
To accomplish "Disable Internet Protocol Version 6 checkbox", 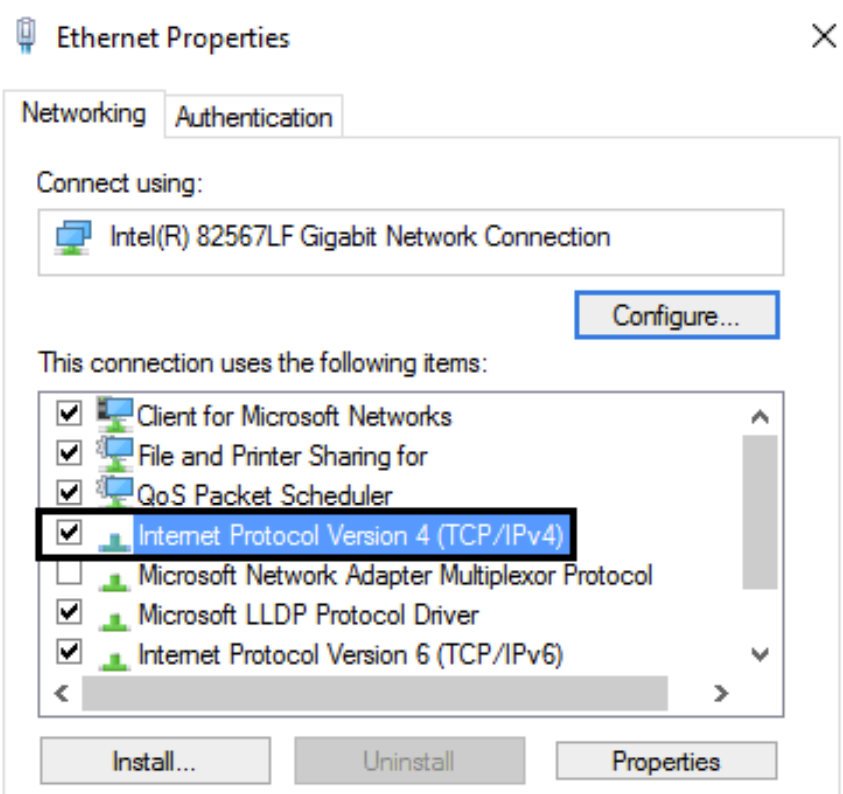I will (x=68, y=653).
